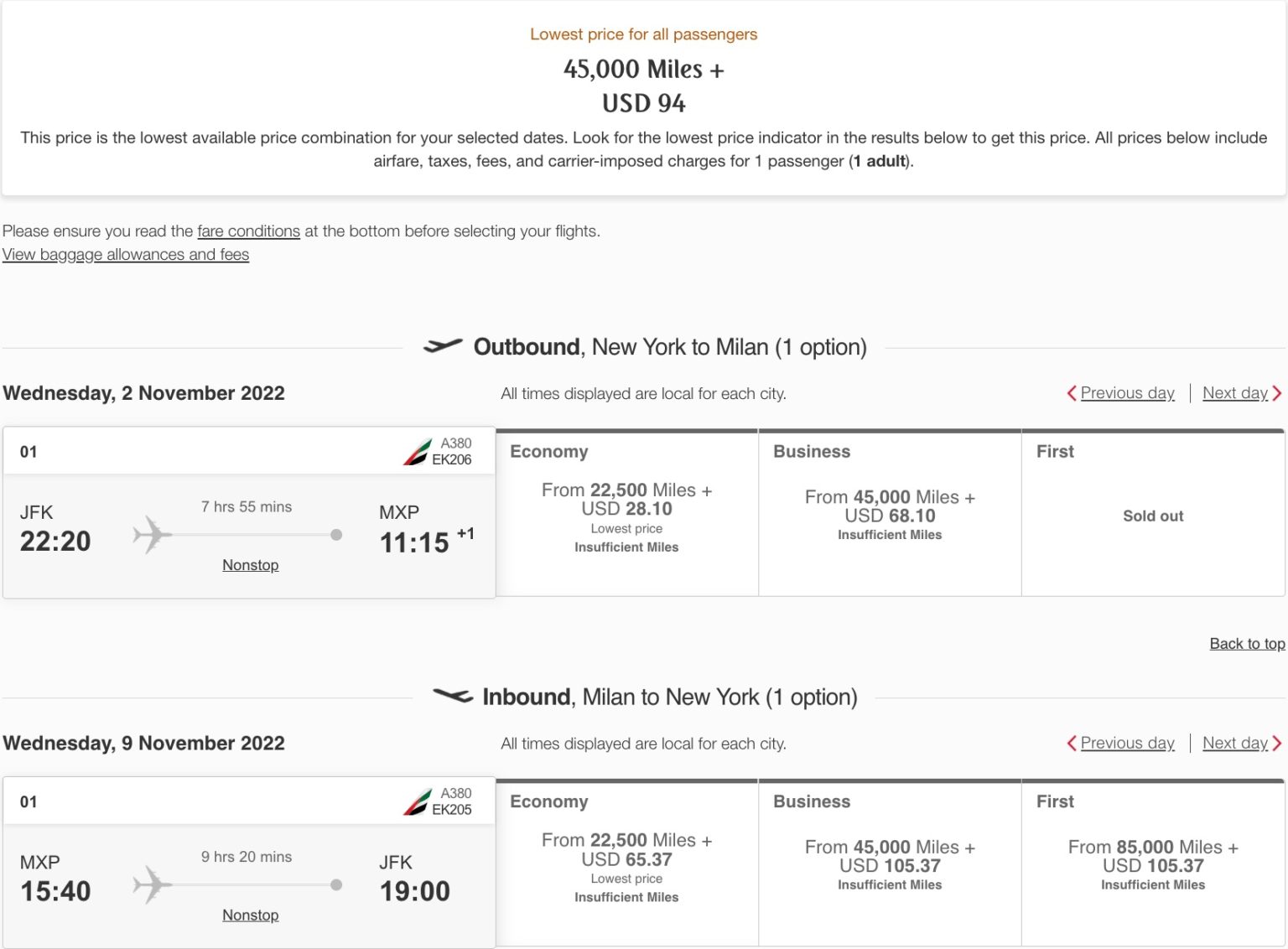Click the Emirates logo beside EK205
The width and height of the screenshot is (1288, 949).
tap(417, 802)
